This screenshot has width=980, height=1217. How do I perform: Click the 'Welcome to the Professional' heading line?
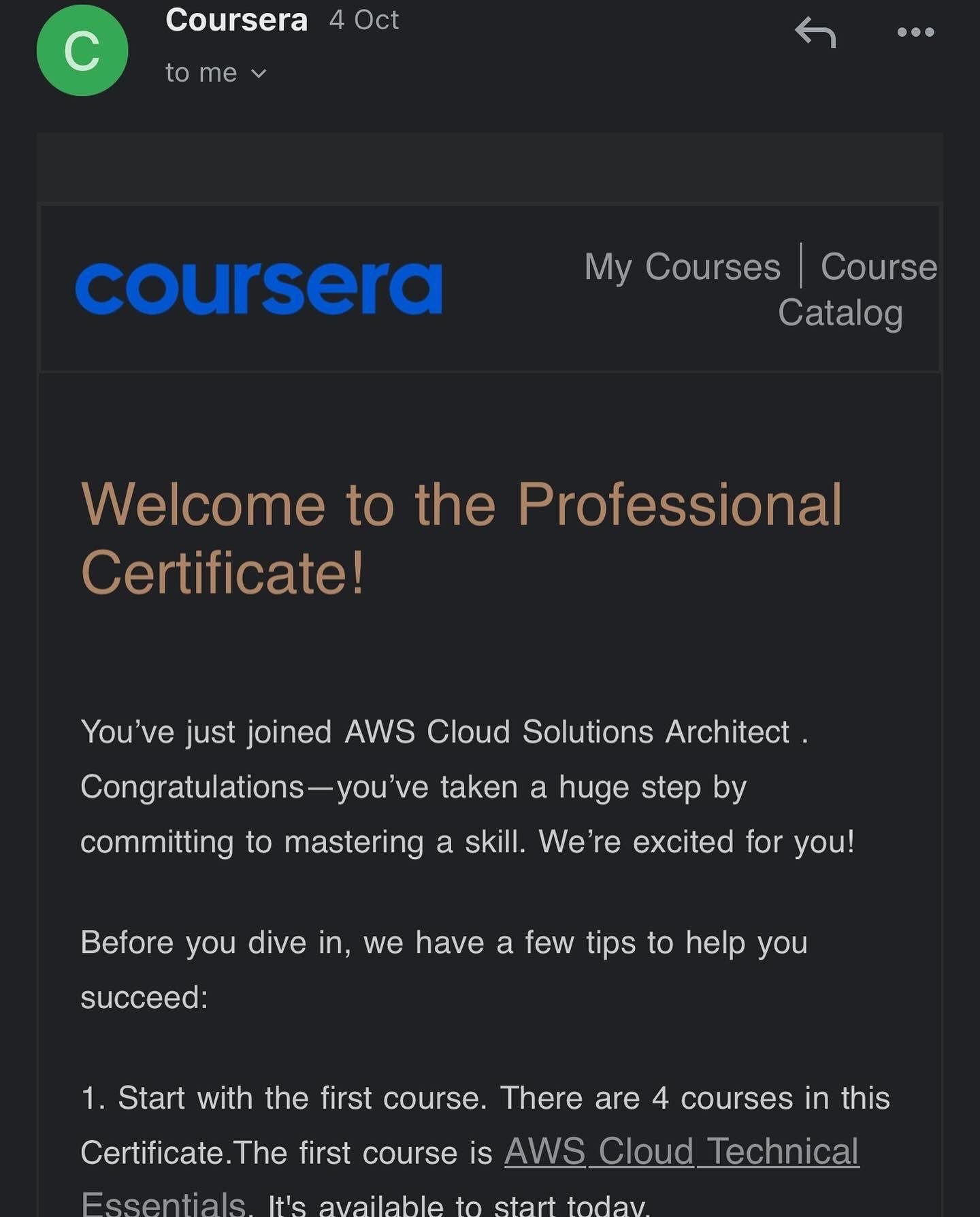coord(461,504)
